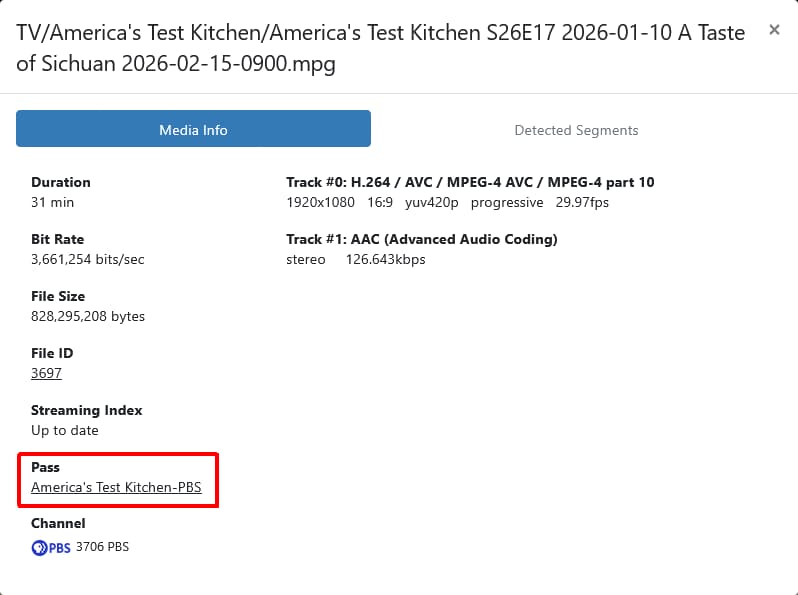Click the Channel field label
This screenshot has width=798, height=595.
click(x=58, y=523)
